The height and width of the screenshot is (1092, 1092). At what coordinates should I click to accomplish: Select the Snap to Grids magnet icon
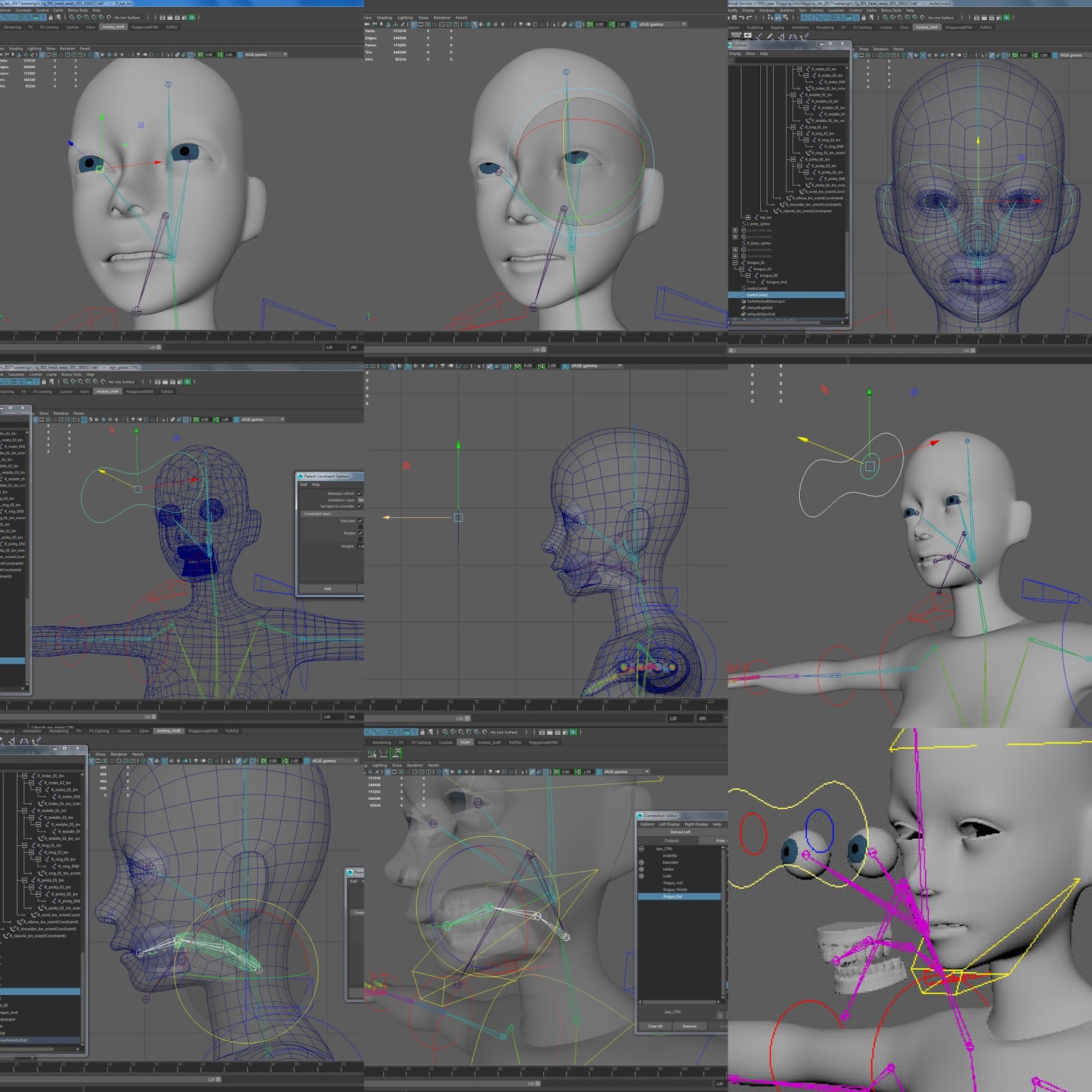click(803, 17)
